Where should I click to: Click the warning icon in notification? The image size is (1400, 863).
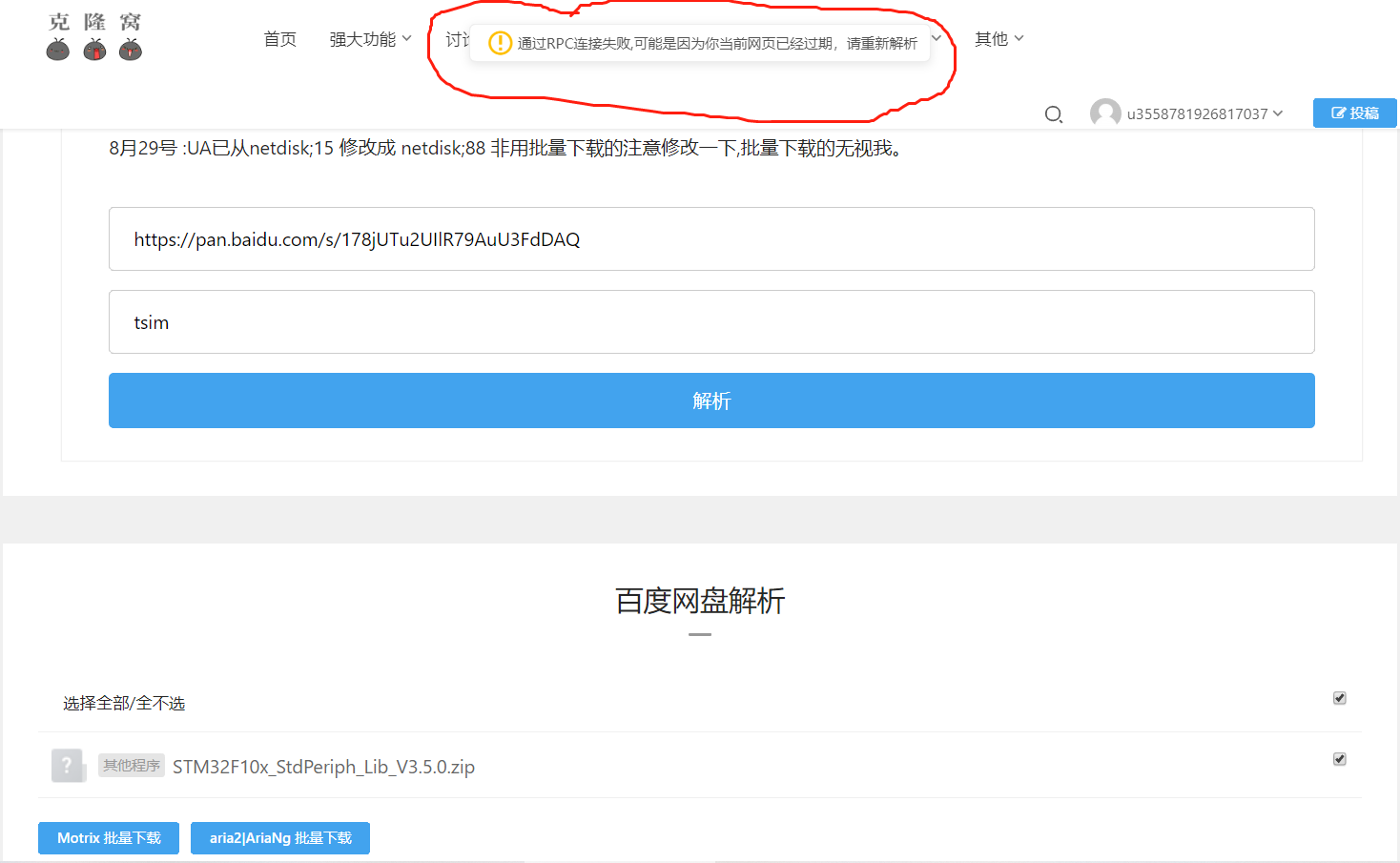500,43
